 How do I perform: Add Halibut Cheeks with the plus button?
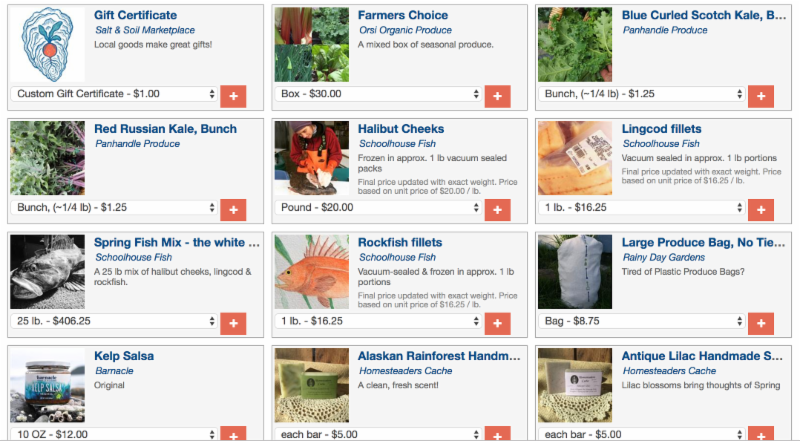pos(497,210)
